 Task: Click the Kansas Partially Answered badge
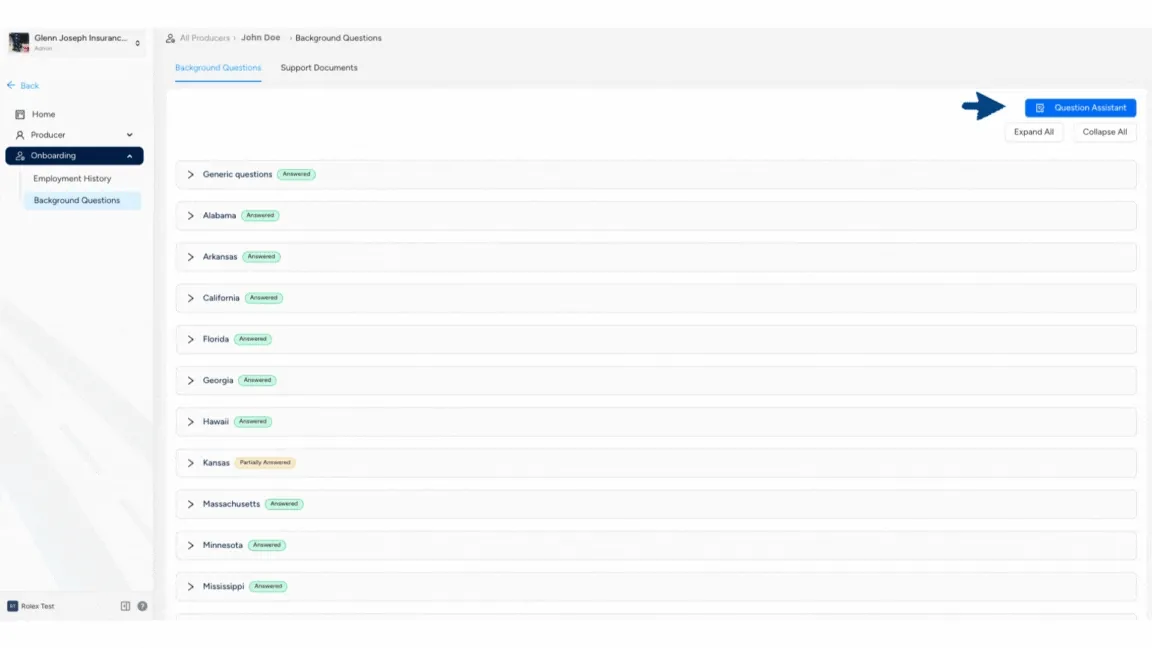coord(265,463)
